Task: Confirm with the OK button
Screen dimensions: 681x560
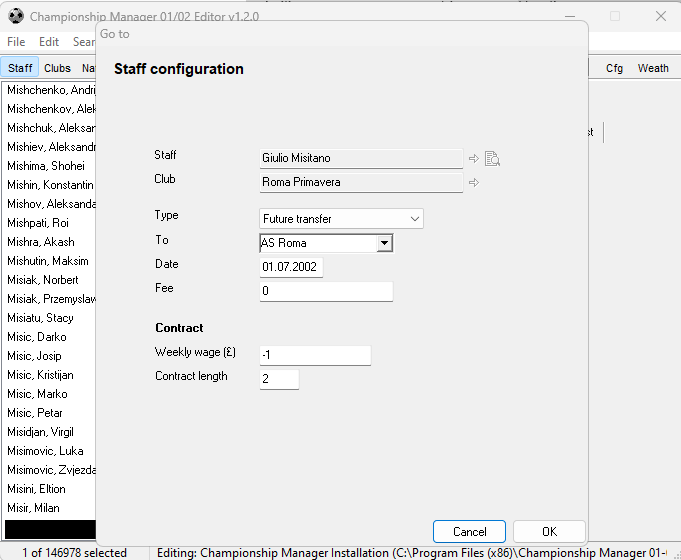Action: point(549,531)
